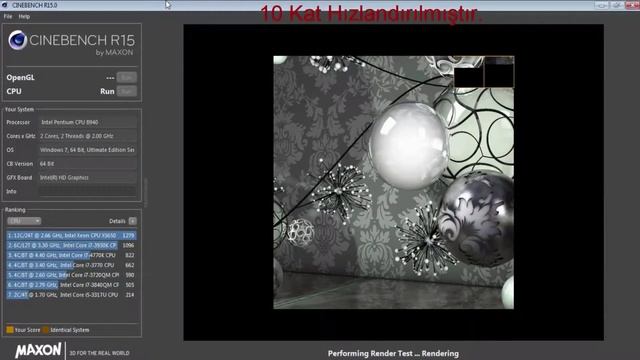
Task: Close the Cinebench window
Action: click(632, 5)
